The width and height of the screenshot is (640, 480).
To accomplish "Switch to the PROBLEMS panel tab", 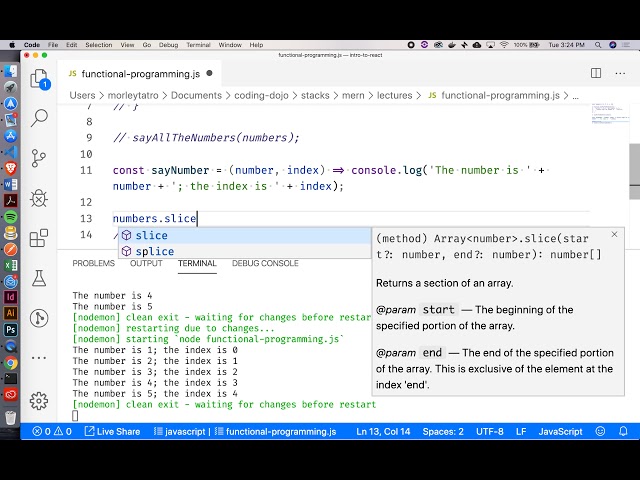I will [93, 263].
